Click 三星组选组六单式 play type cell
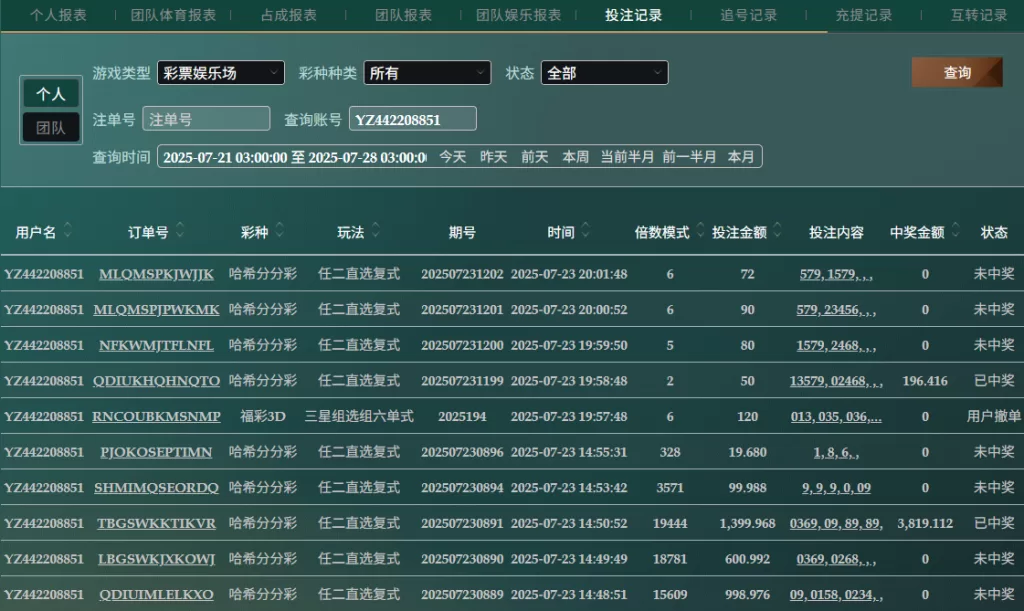The width and height of the screenshot is (1024, 611). point(359,416)
